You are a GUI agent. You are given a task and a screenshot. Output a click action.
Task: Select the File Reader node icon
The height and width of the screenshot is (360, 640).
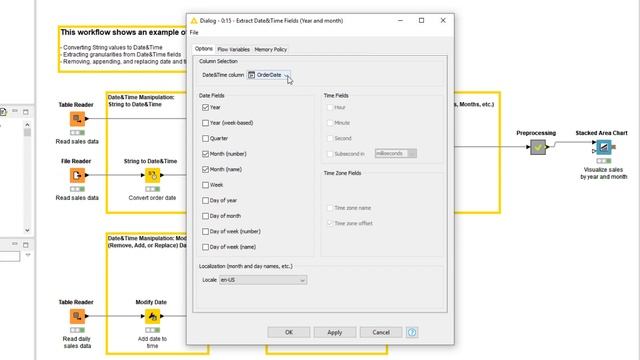click(77, 176)
